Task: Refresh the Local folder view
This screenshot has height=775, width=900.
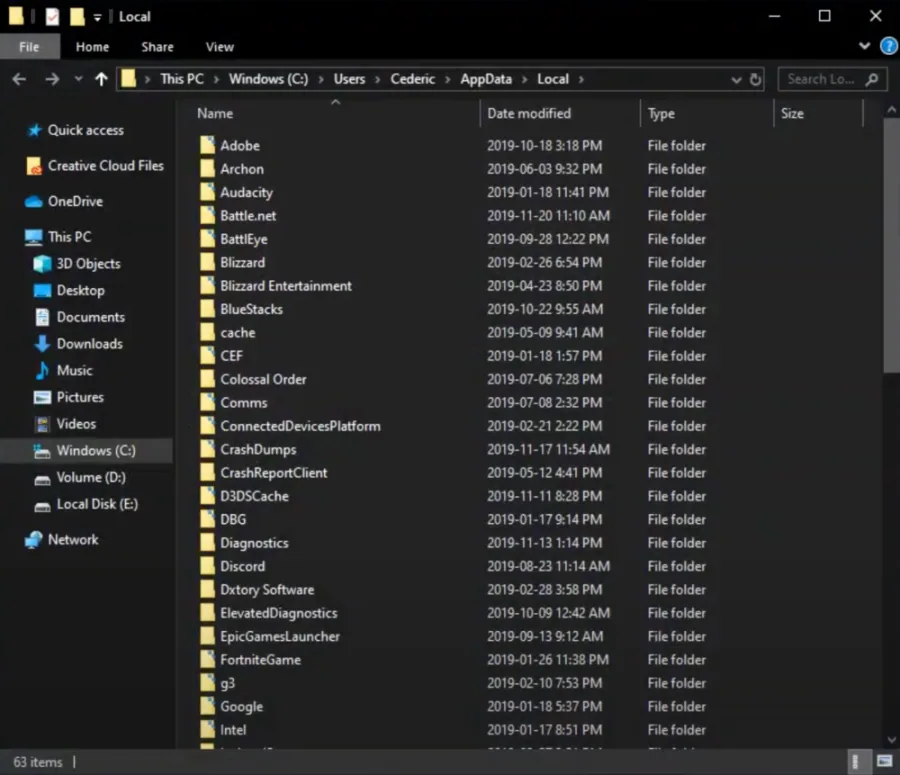Action: pyautogui.click(x=755, y=79)
